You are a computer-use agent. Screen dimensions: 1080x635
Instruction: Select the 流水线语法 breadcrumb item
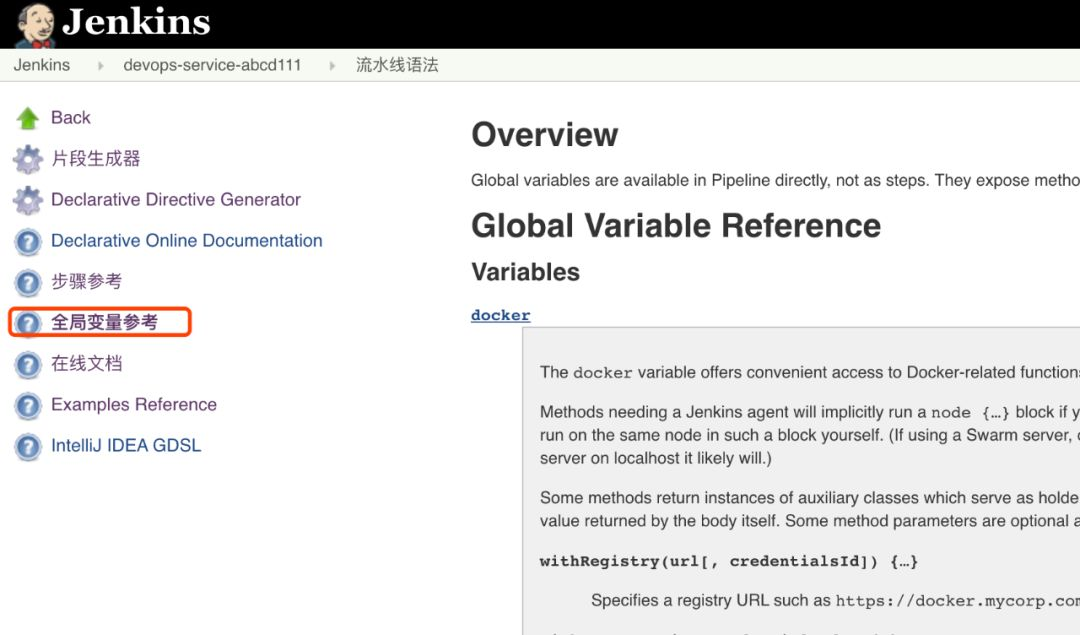coord(397,65)
